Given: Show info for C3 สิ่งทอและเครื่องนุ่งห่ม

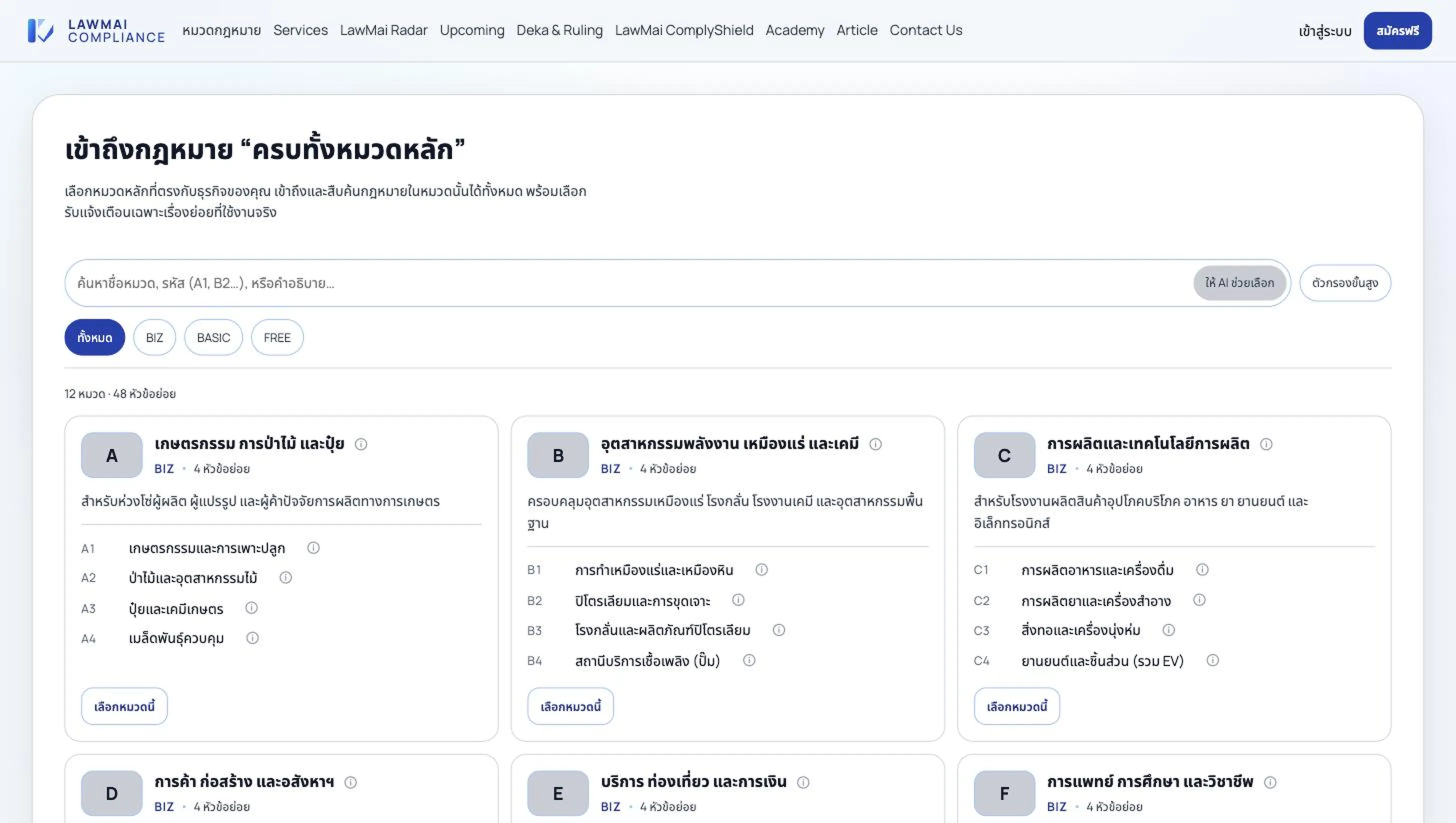Looking at the screenshot, I should 1169,630.
